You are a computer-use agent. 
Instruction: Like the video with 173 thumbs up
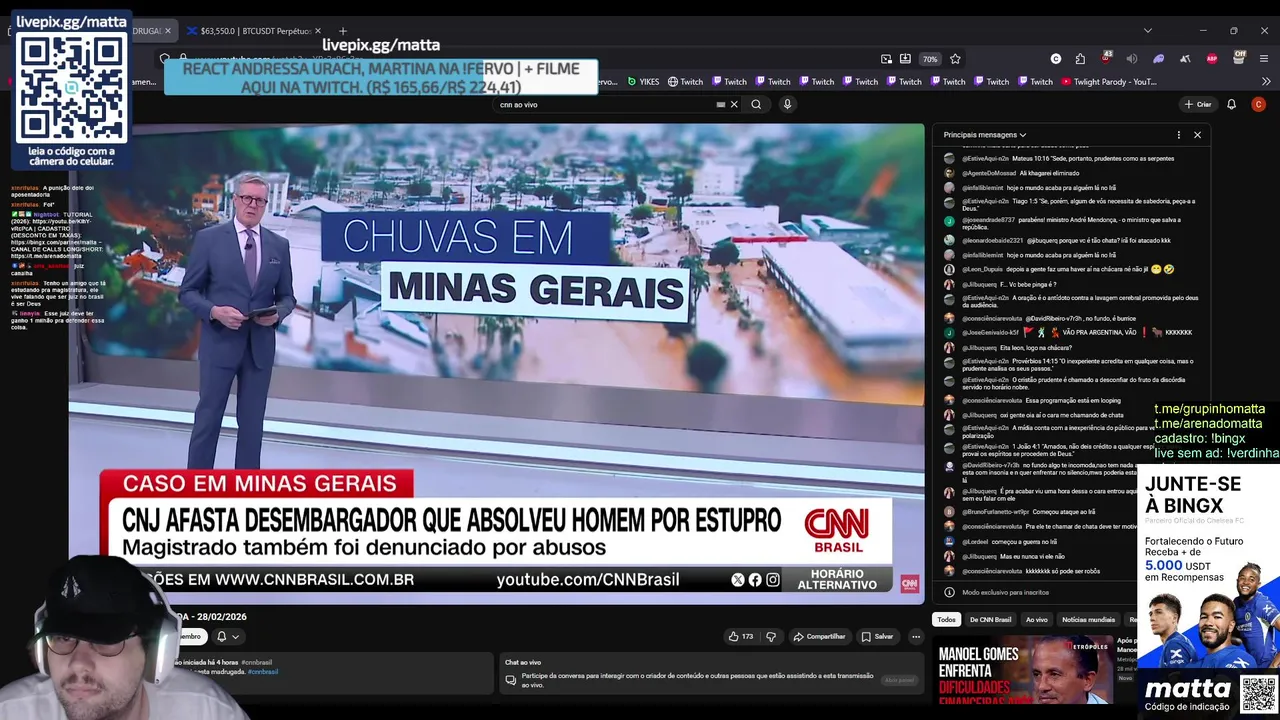[x=741, y=636]
